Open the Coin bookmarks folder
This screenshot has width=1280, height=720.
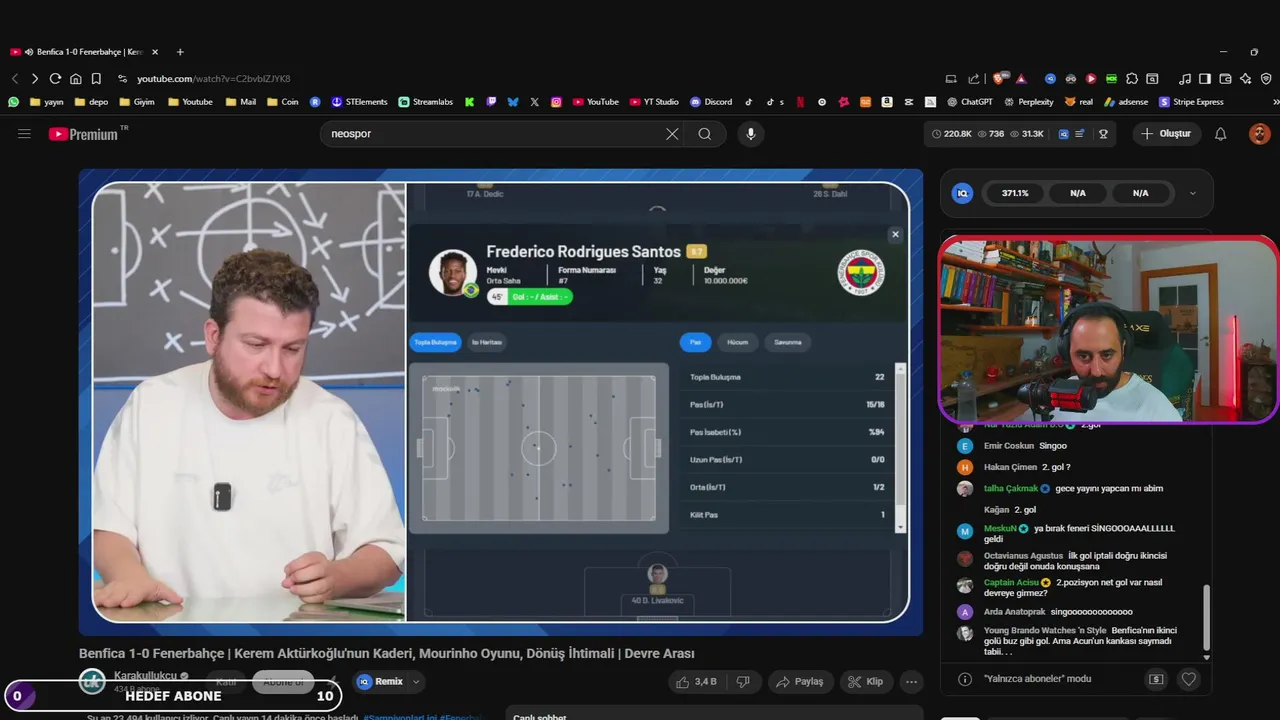(x=282, y=102)
